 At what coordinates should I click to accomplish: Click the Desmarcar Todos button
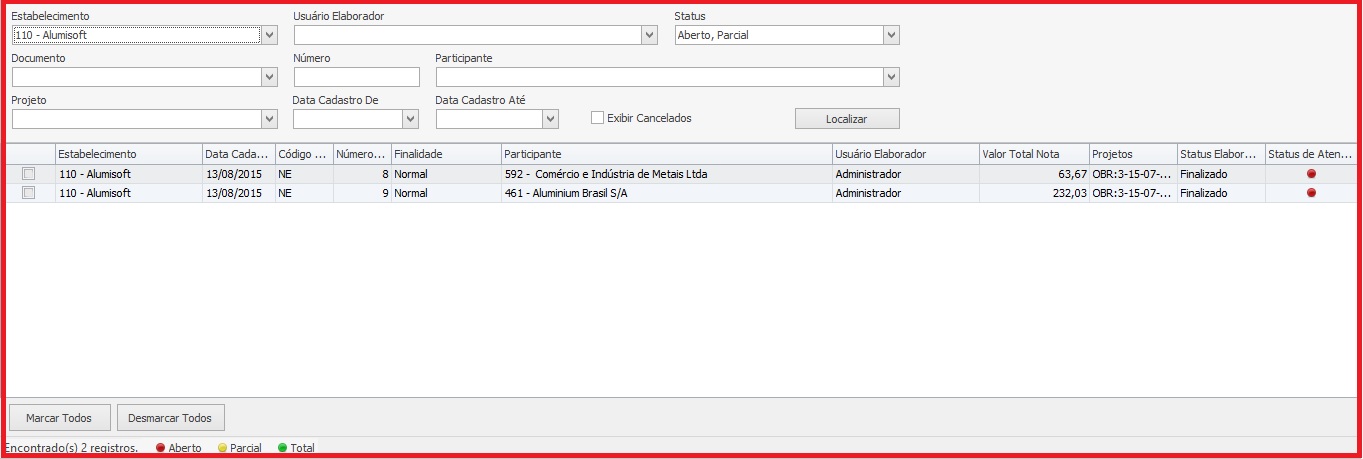171,417
